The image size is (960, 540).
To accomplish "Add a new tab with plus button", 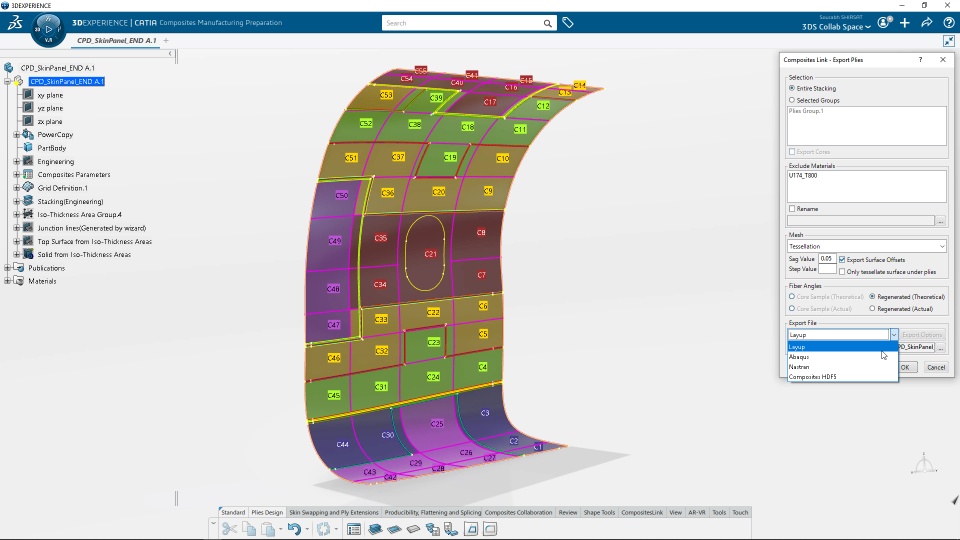I will coord(166,40).
